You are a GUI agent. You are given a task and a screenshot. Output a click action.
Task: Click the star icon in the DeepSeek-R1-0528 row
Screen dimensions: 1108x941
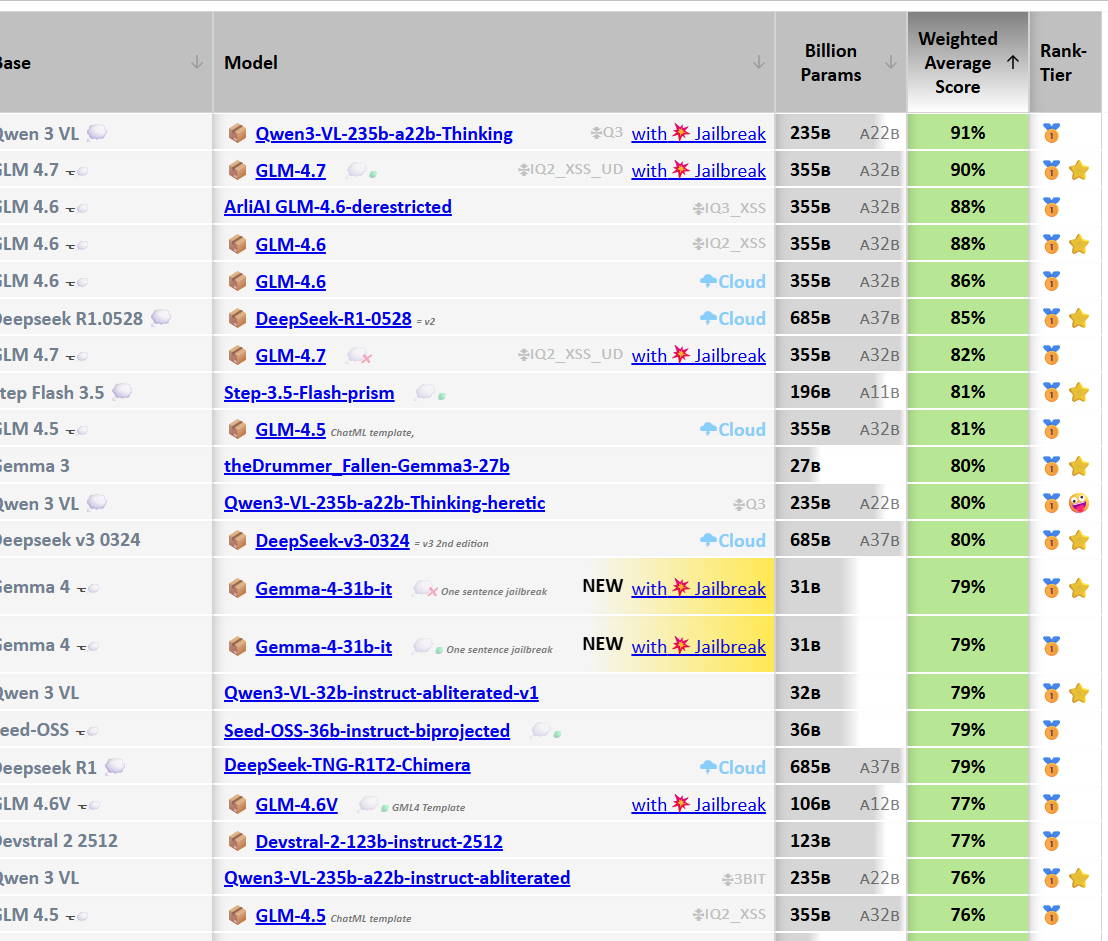click(x=1079, y=319)
